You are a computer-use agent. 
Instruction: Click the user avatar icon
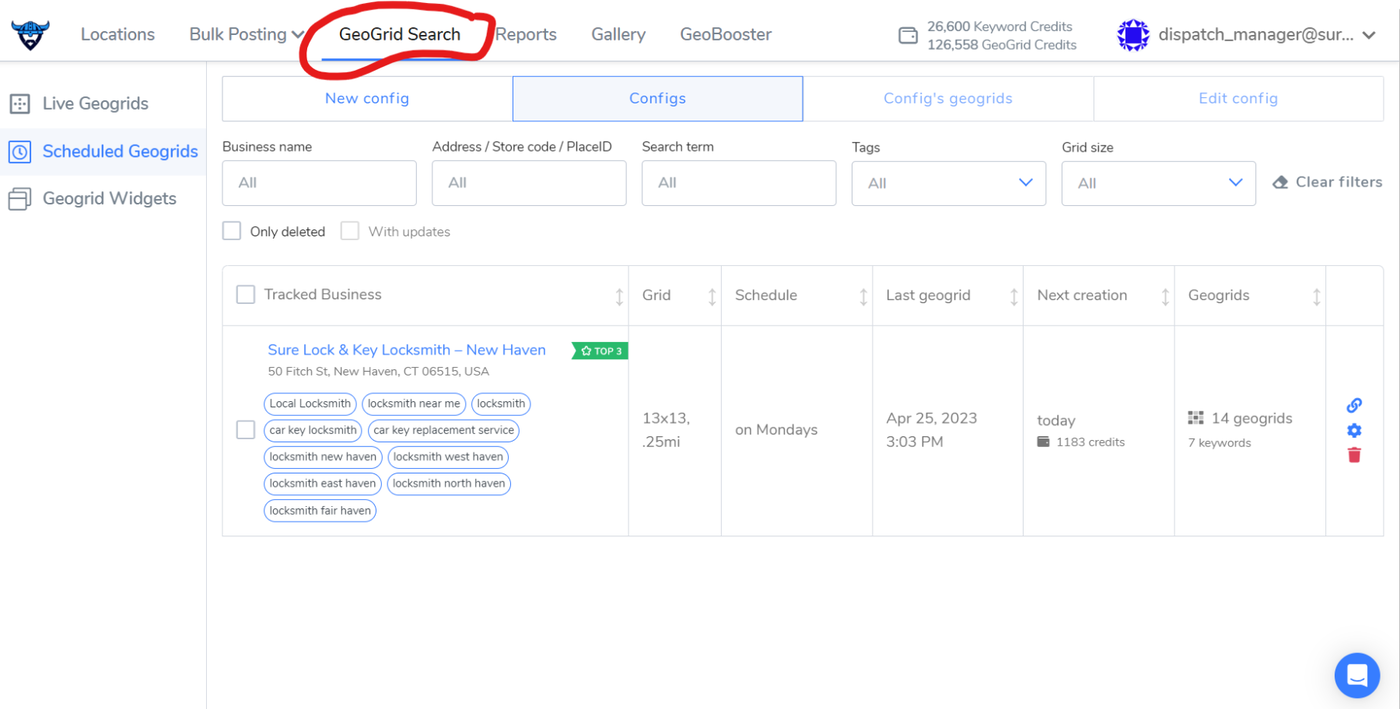[1133, 35]
